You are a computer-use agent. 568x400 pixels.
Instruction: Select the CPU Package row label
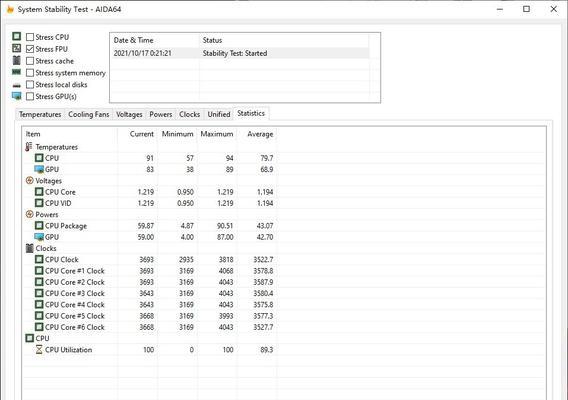[66, 226]
